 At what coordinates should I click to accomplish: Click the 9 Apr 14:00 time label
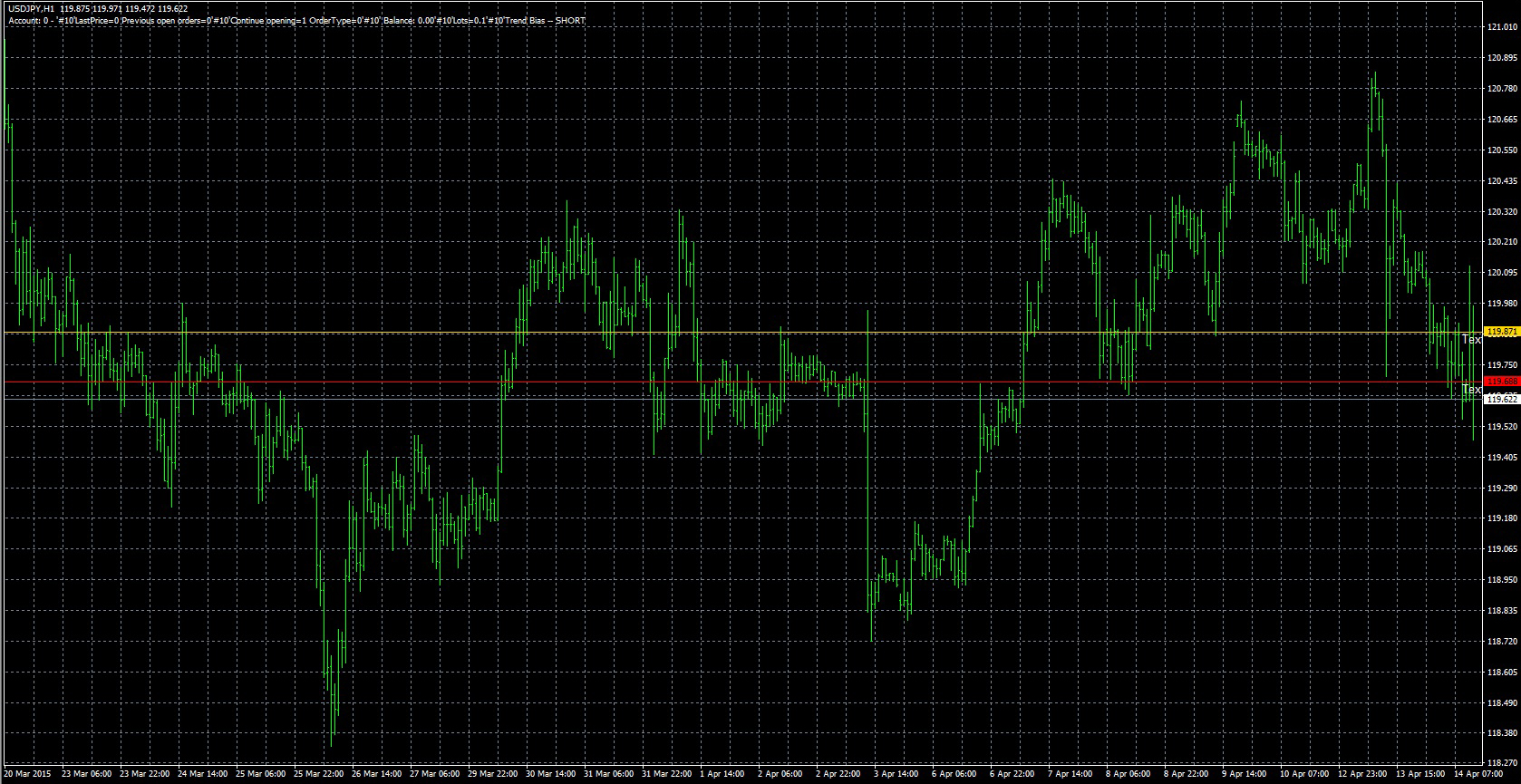[1244, 774]
